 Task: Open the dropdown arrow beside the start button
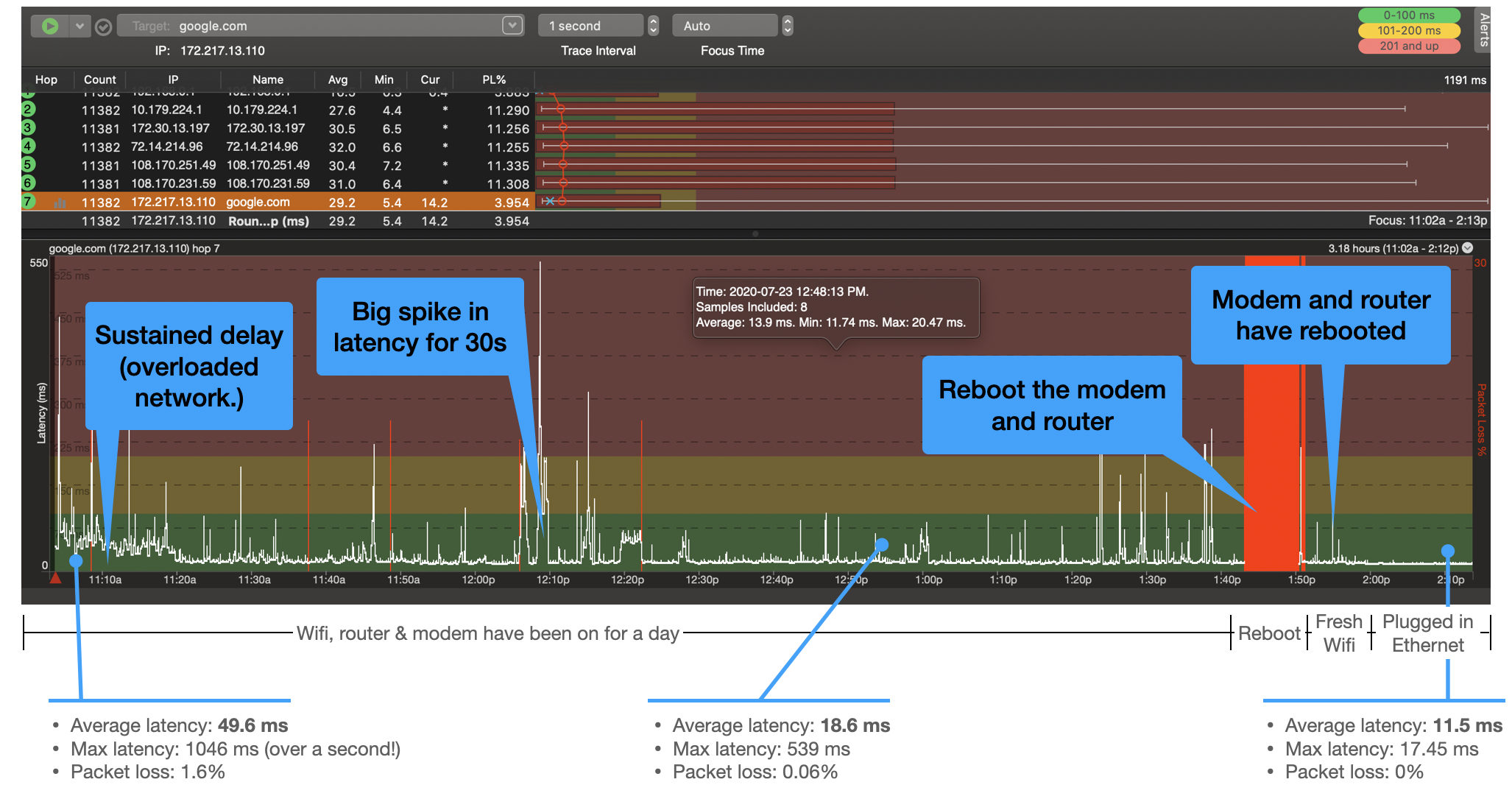point(80,27)
